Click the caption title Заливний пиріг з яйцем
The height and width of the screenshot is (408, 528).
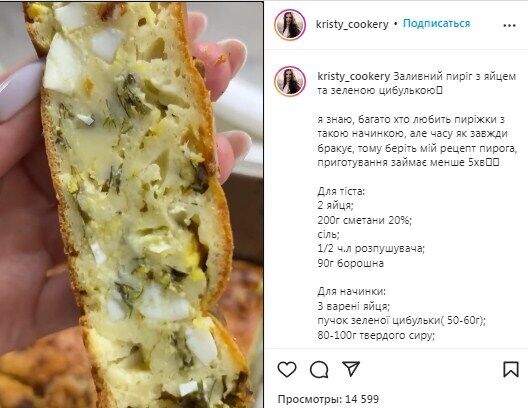[x=455, y=77]
